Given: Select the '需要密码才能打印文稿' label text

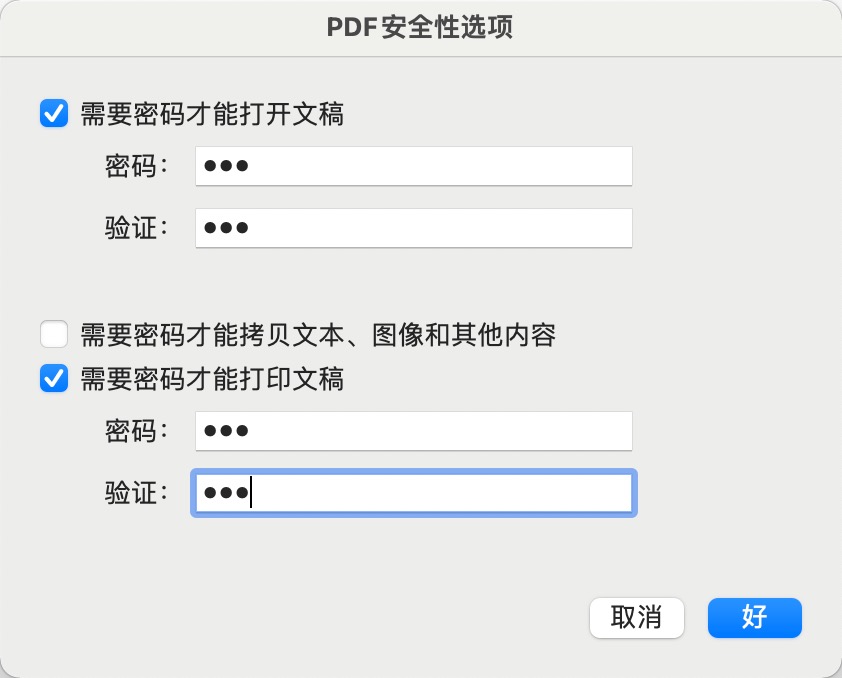Looking at the screenshot, I should point(210,380).
